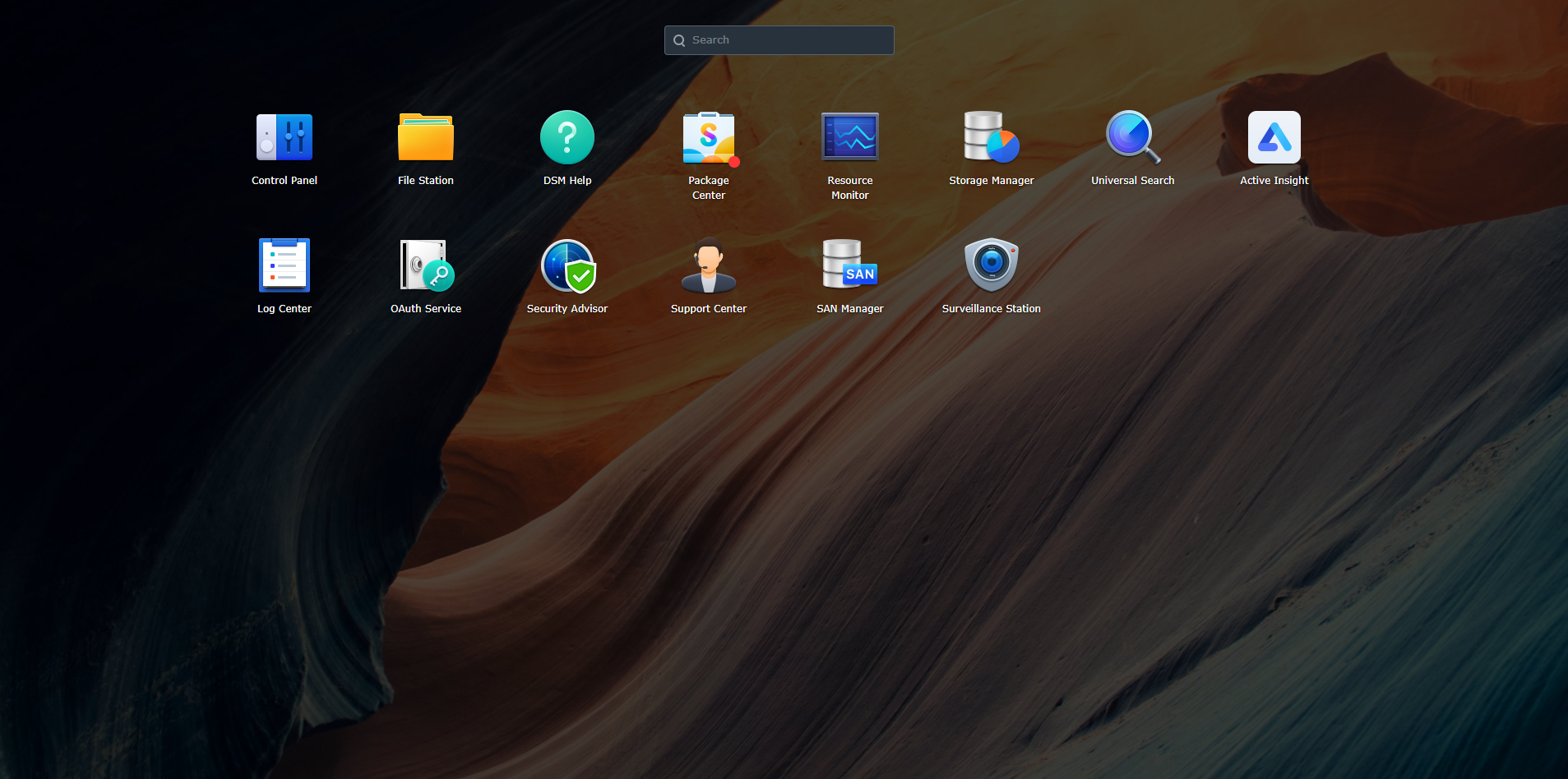The height and width of the screenshot is (779, 1568).
Task: Open SAN Manager app icon
Action: pyautogui.click(x=849, y=265)
